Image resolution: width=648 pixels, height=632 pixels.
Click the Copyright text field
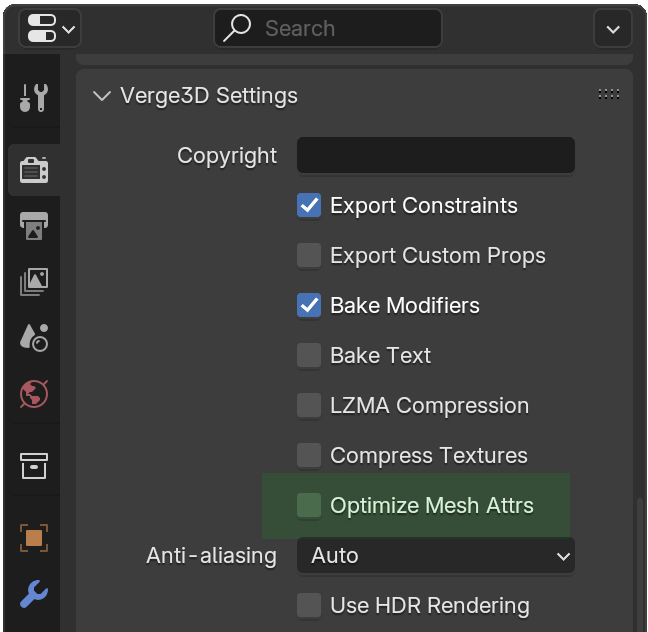(436, 155)
